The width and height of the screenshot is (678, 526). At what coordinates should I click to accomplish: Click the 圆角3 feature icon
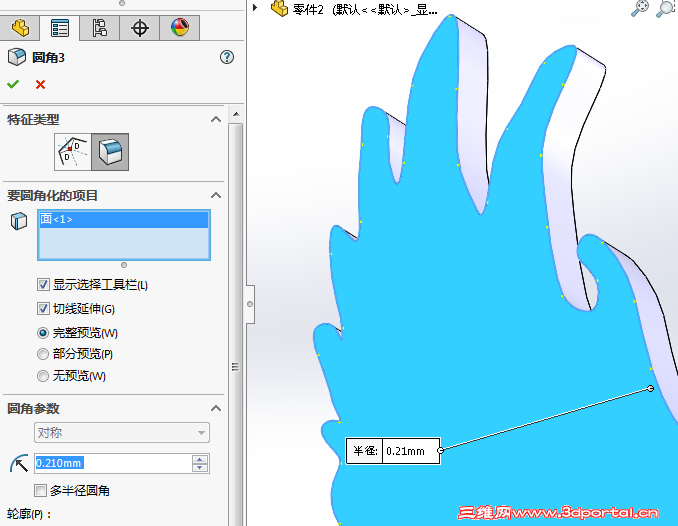(x=17, y=57)
